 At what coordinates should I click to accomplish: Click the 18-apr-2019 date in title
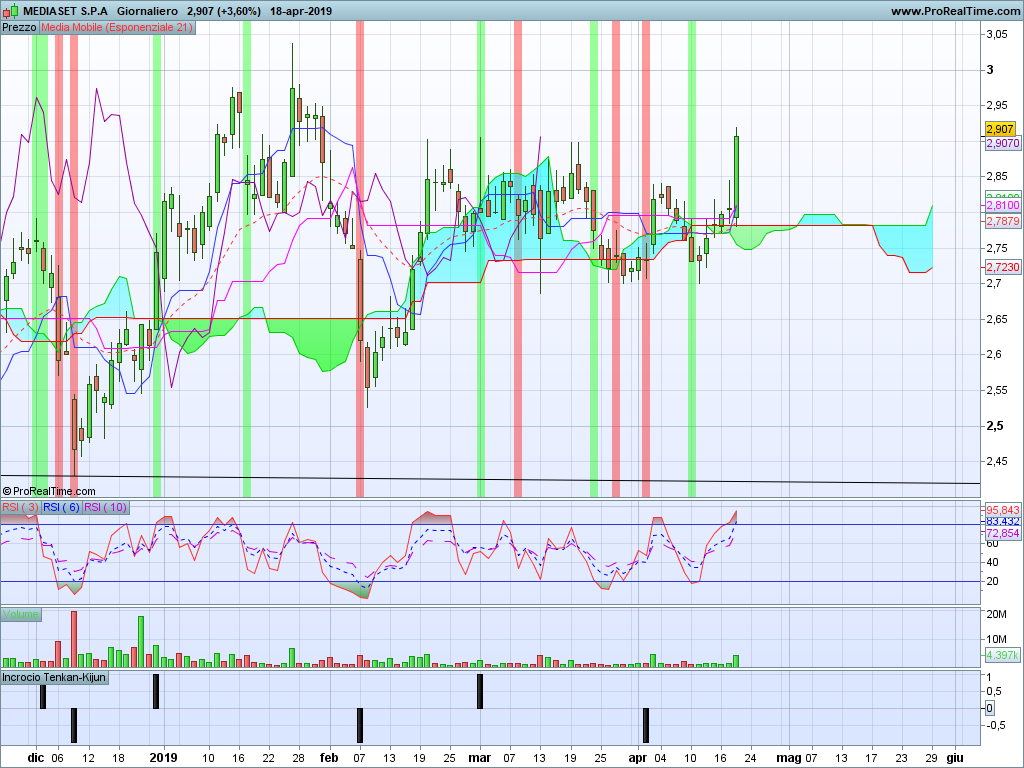(300, 11)
